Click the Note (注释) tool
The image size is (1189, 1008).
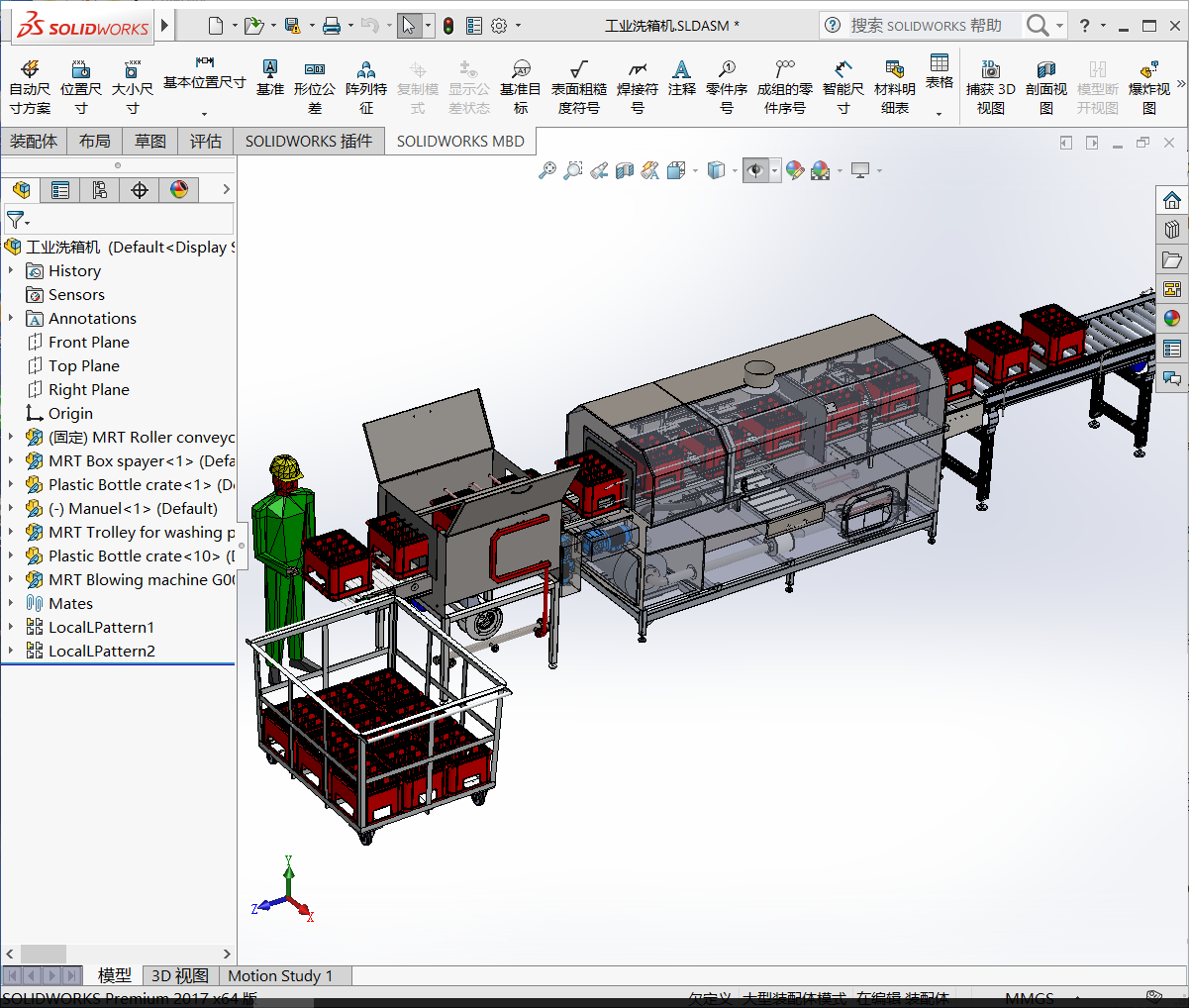pyautogui.click(x=681, y=77)
